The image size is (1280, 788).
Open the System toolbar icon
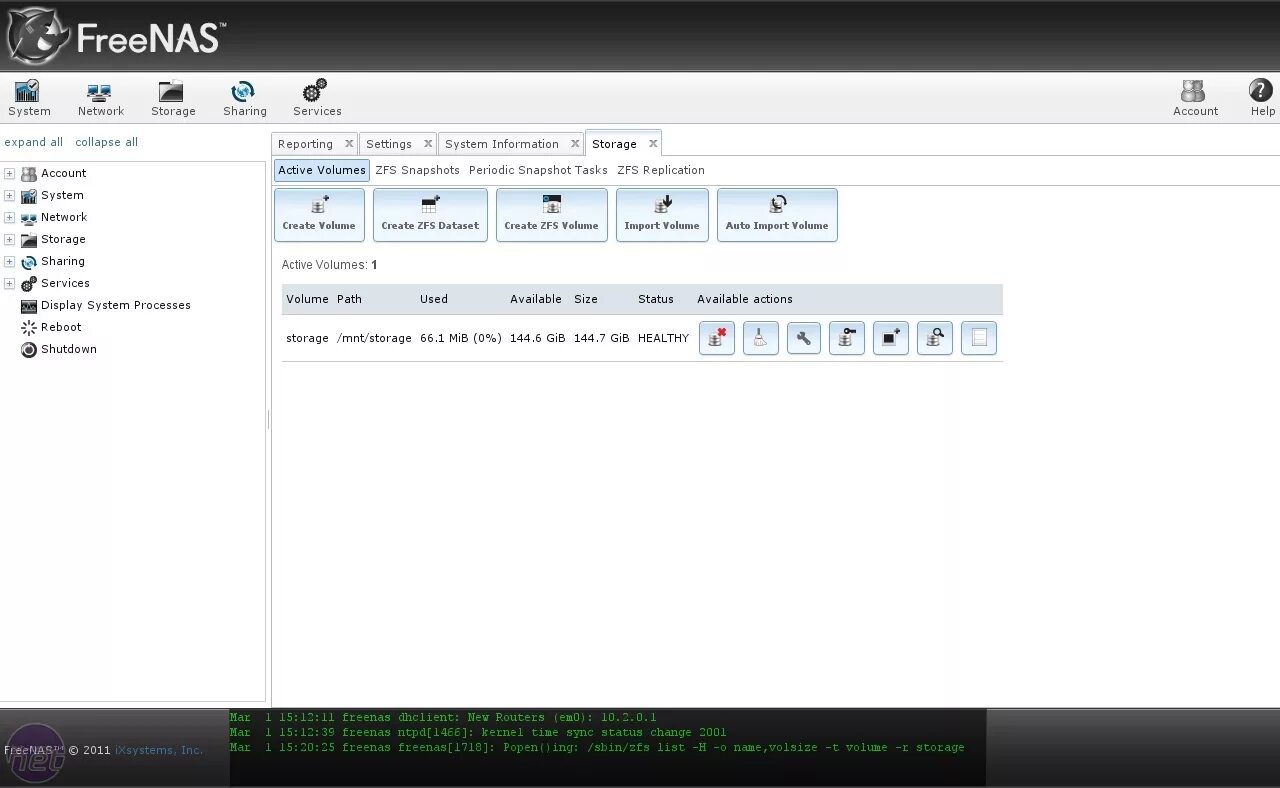[x=29, y=98]
